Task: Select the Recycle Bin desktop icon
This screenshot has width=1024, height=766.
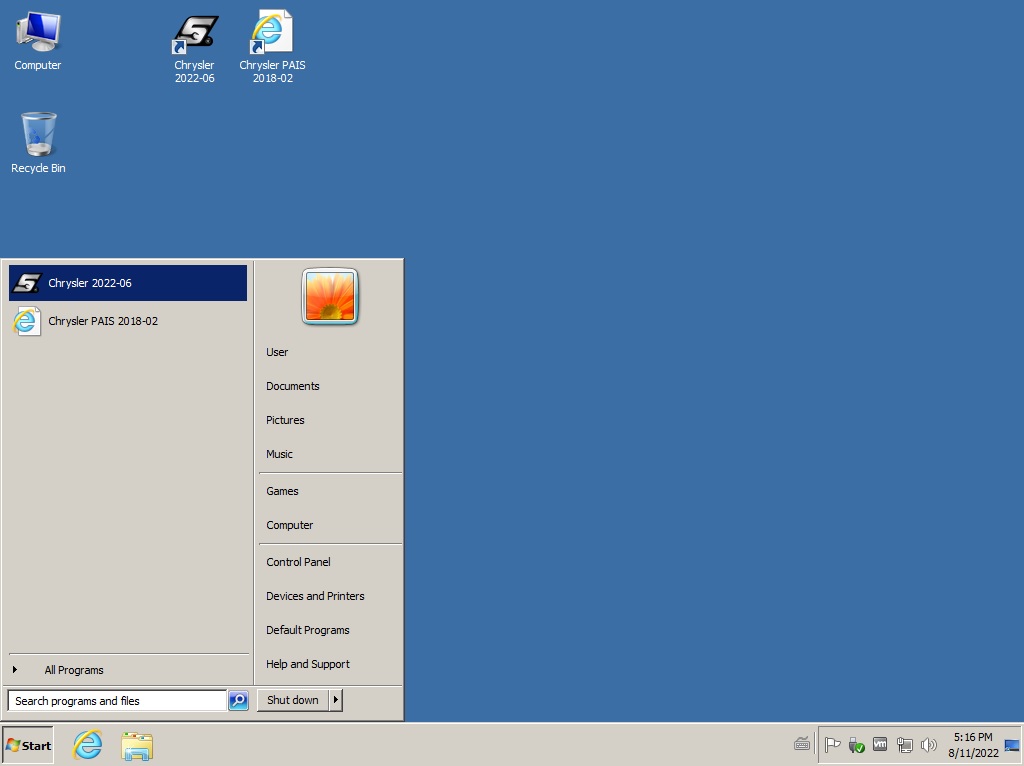Action: [x=38, y=143]
